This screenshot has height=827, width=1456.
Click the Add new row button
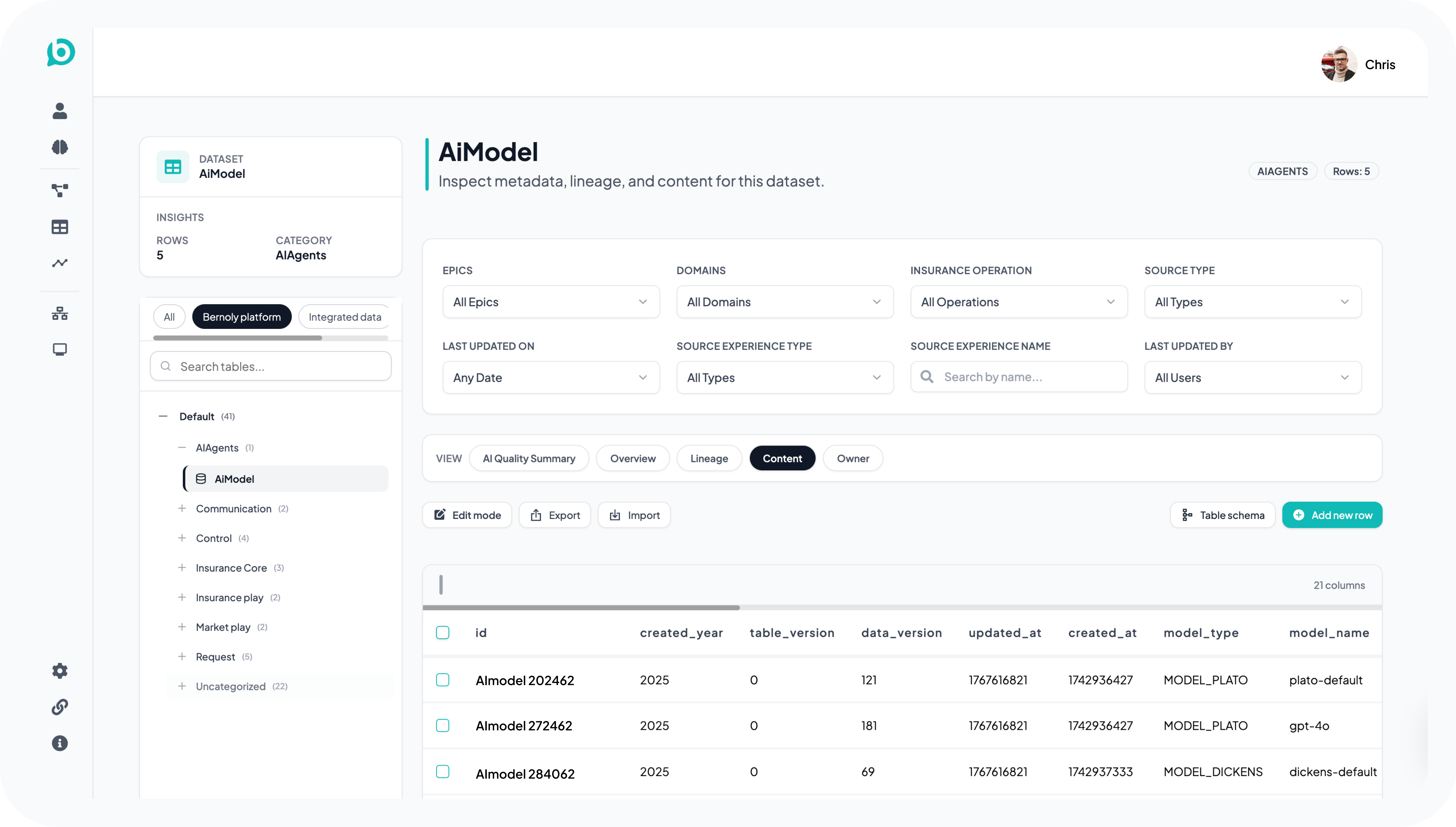click(x=1332, y=515)
